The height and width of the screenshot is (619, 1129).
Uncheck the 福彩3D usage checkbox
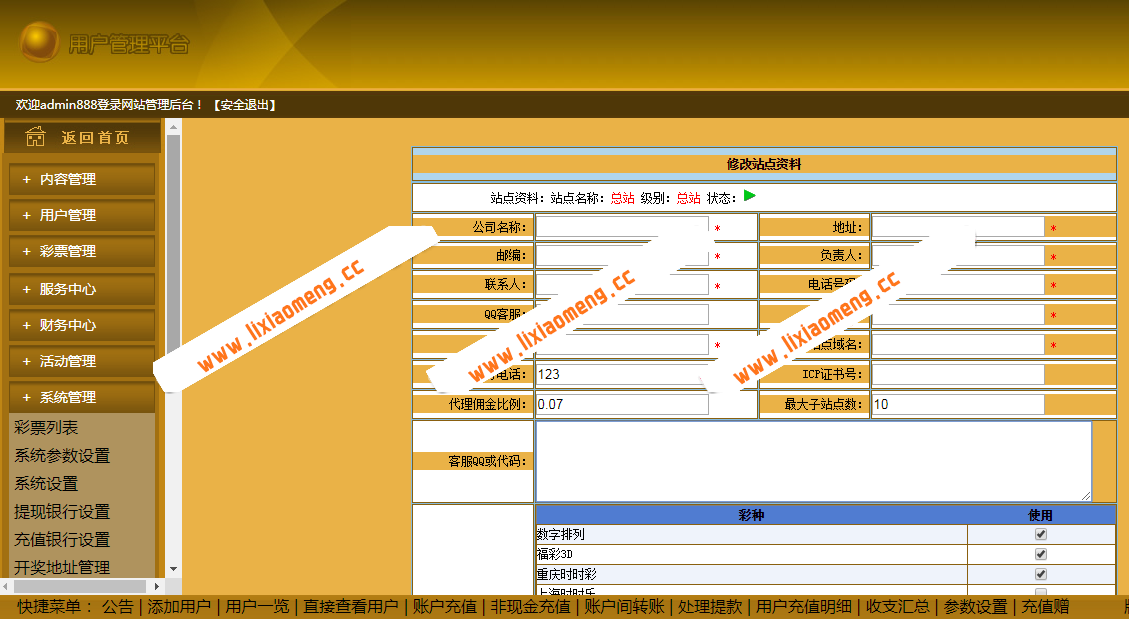click(1040, 554)
